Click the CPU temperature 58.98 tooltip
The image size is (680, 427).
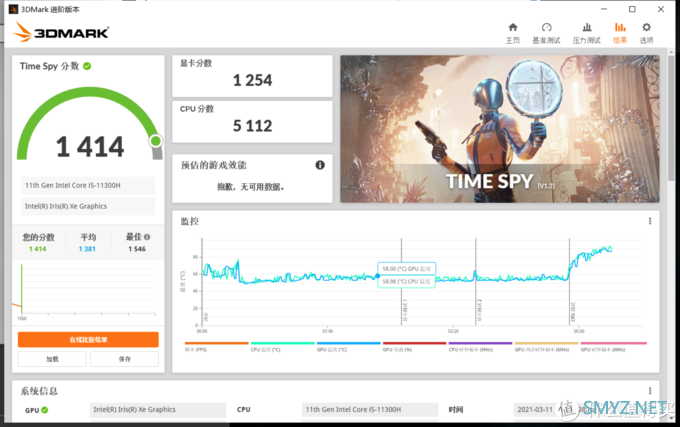coord(406,281)
